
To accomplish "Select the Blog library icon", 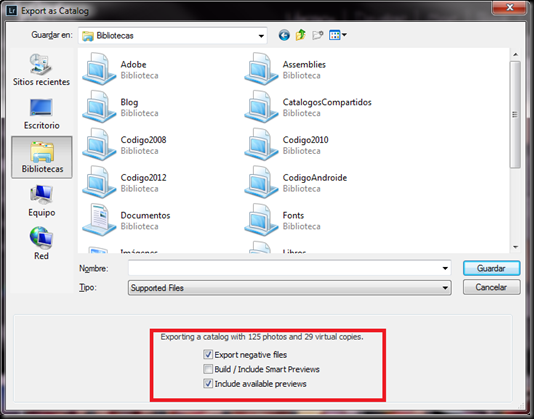I will click(x=99, y=106).
